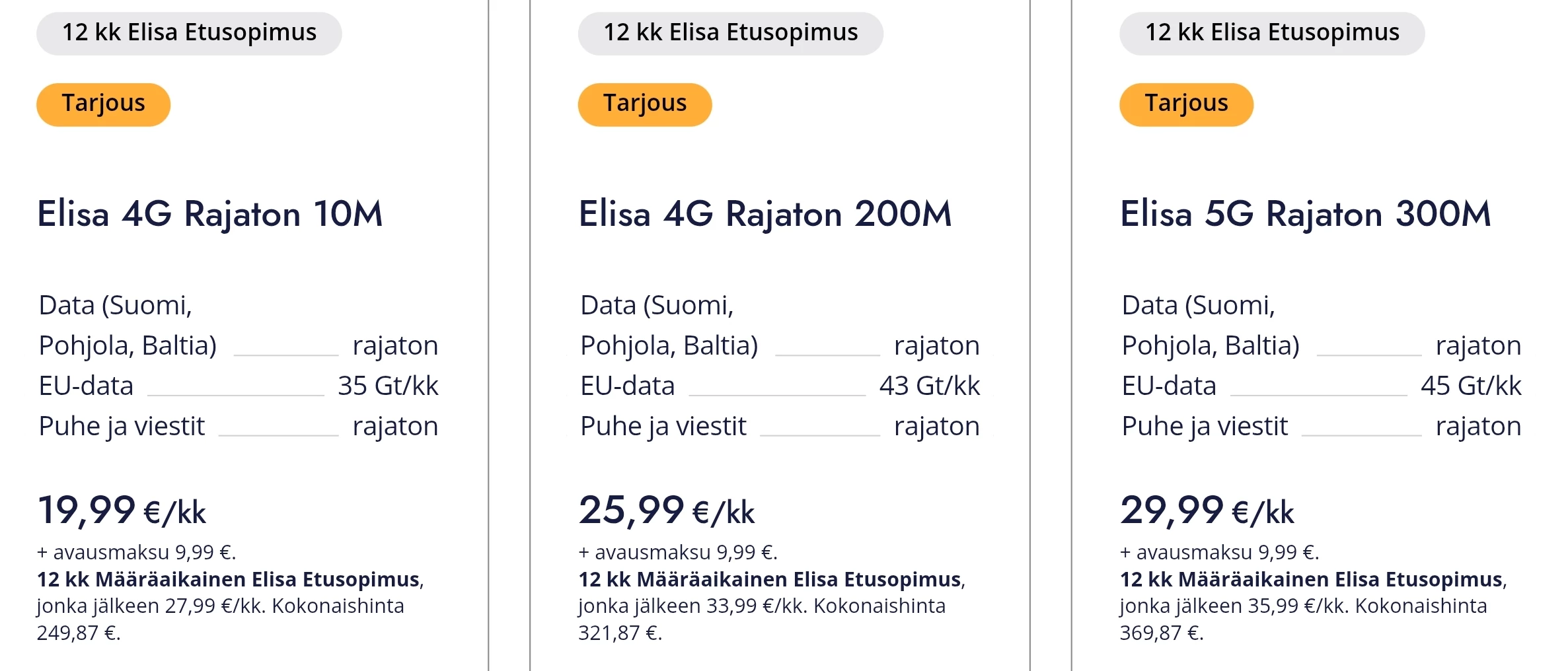Click the 19,99 €/kk price
The height and width of the screenshot is (671, 1568).
pyautogui.click(x=122, y=511)
